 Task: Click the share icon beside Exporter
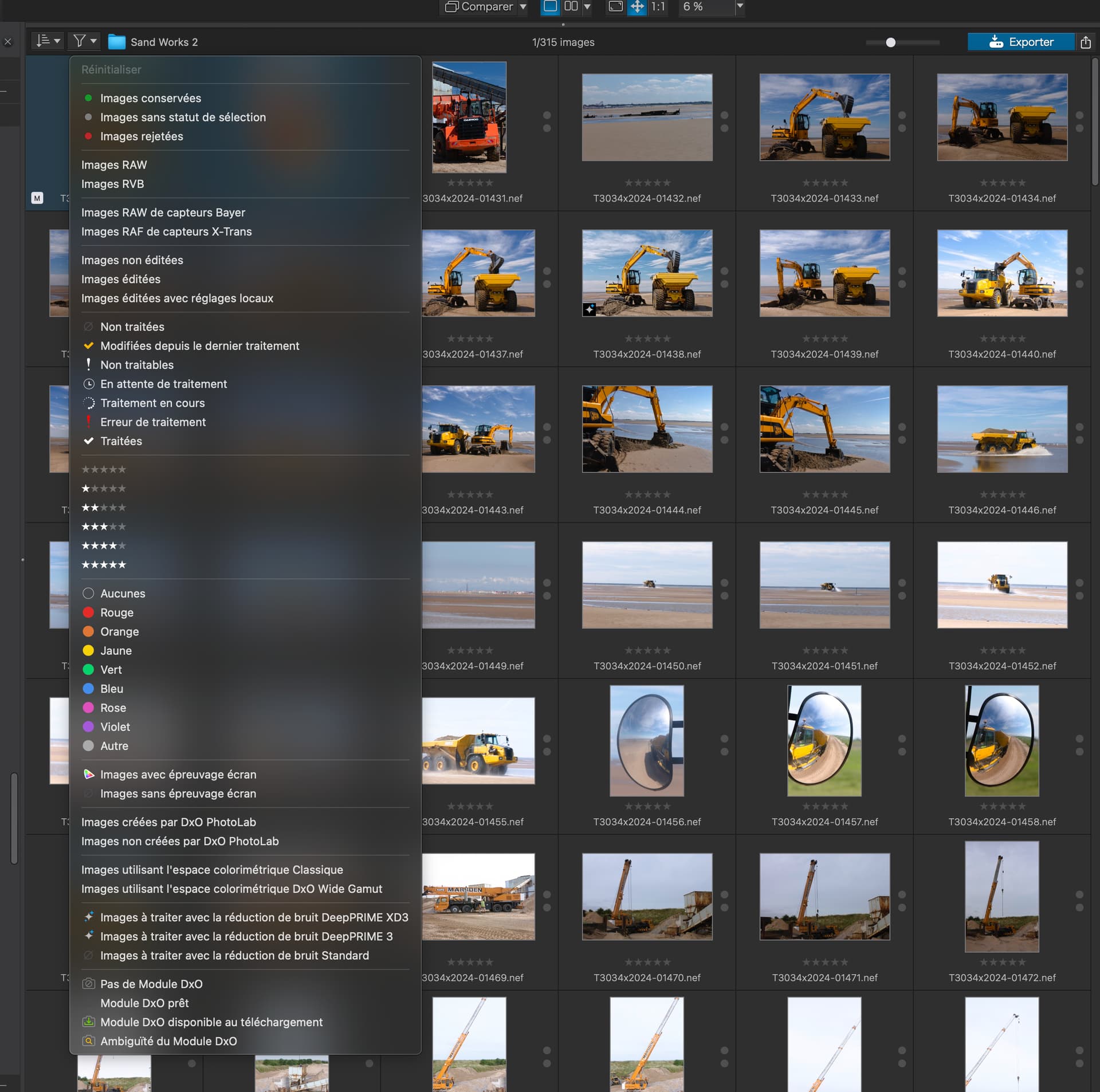pyautogui.click(x=1085, y=42)
